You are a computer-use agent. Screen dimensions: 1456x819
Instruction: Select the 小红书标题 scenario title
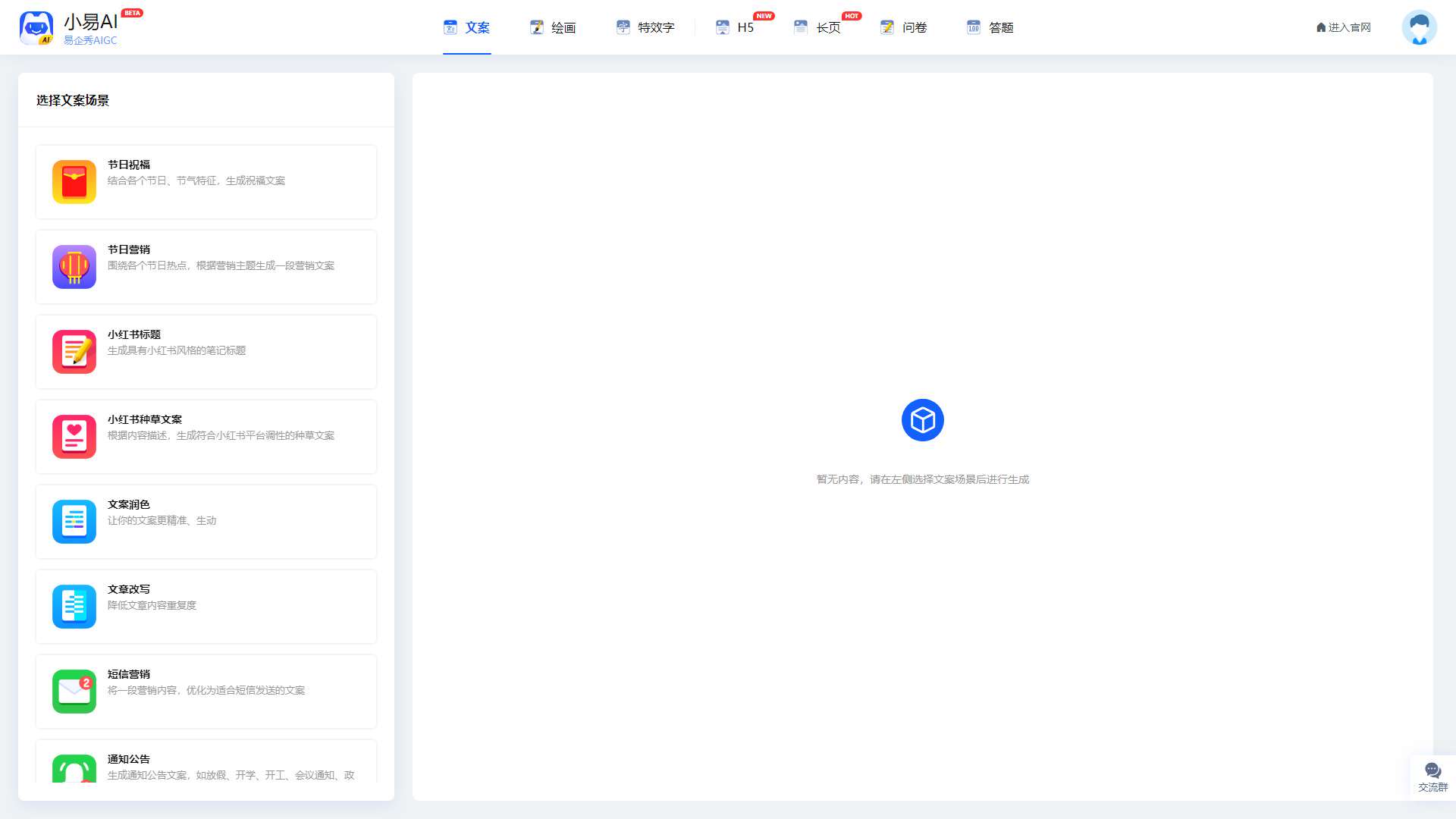point(134,334)
